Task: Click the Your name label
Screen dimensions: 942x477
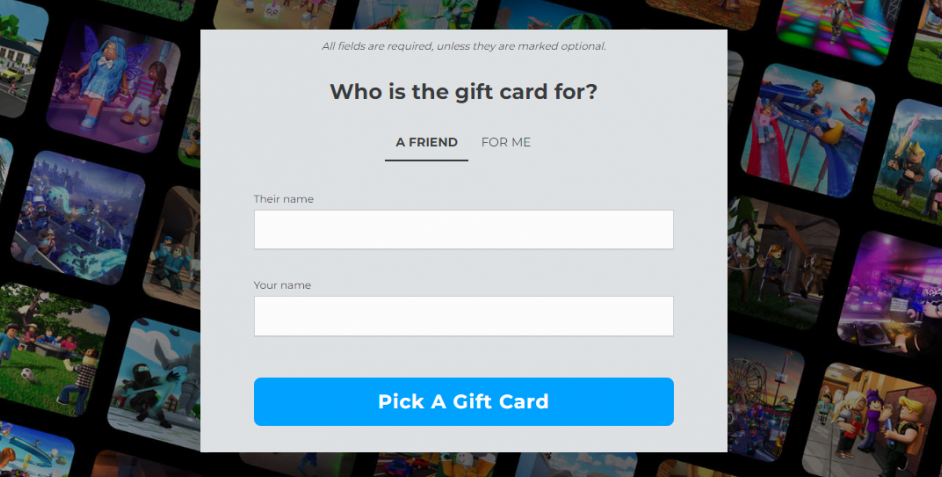Action: [282, 285]
